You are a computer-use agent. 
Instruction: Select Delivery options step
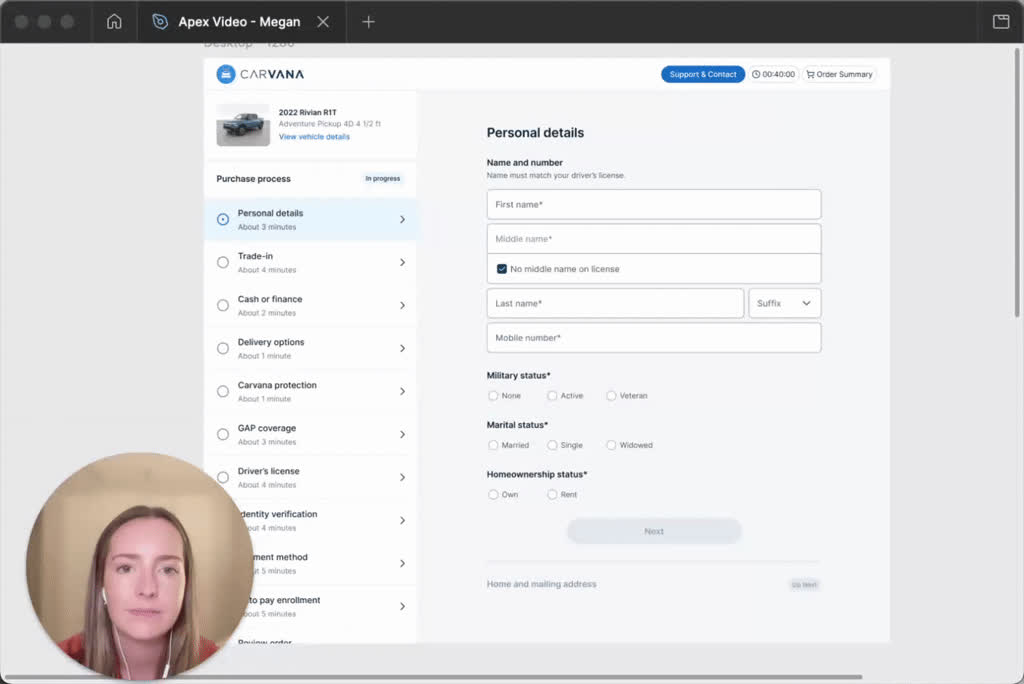click(311, 349)
